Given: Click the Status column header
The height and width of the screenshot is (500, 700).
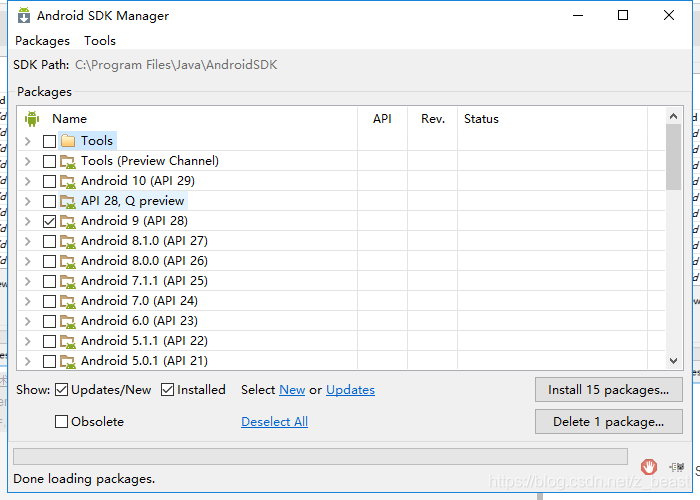Looking at the screenshot, I should pos(552,119).
